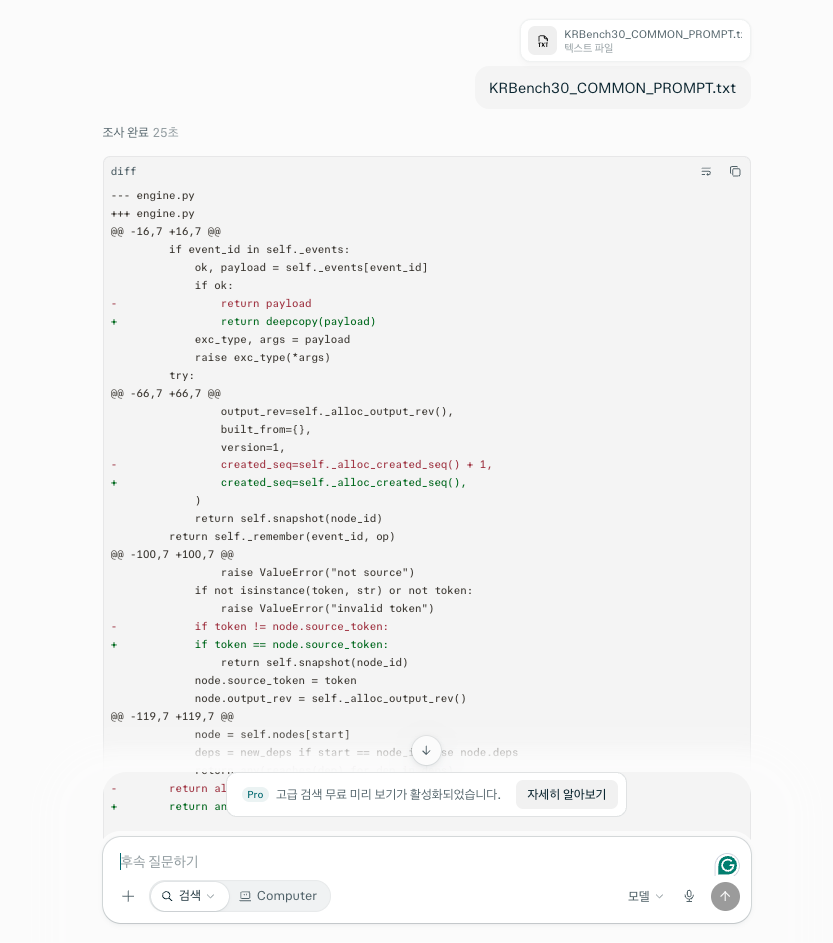Screen dimensions: 833x943
Task: Click the '--- engine.py' line
Action: click(x=153, y=195)
